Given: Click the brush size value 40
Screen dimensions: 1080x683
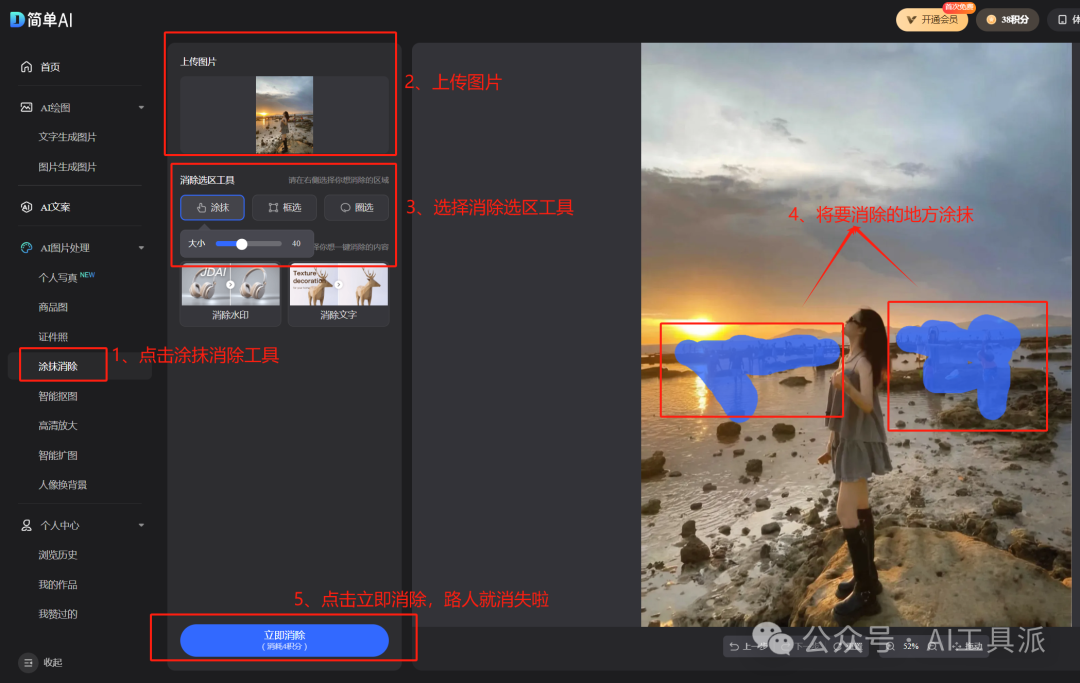Looking at the screenshot, I should pos(296,244).
